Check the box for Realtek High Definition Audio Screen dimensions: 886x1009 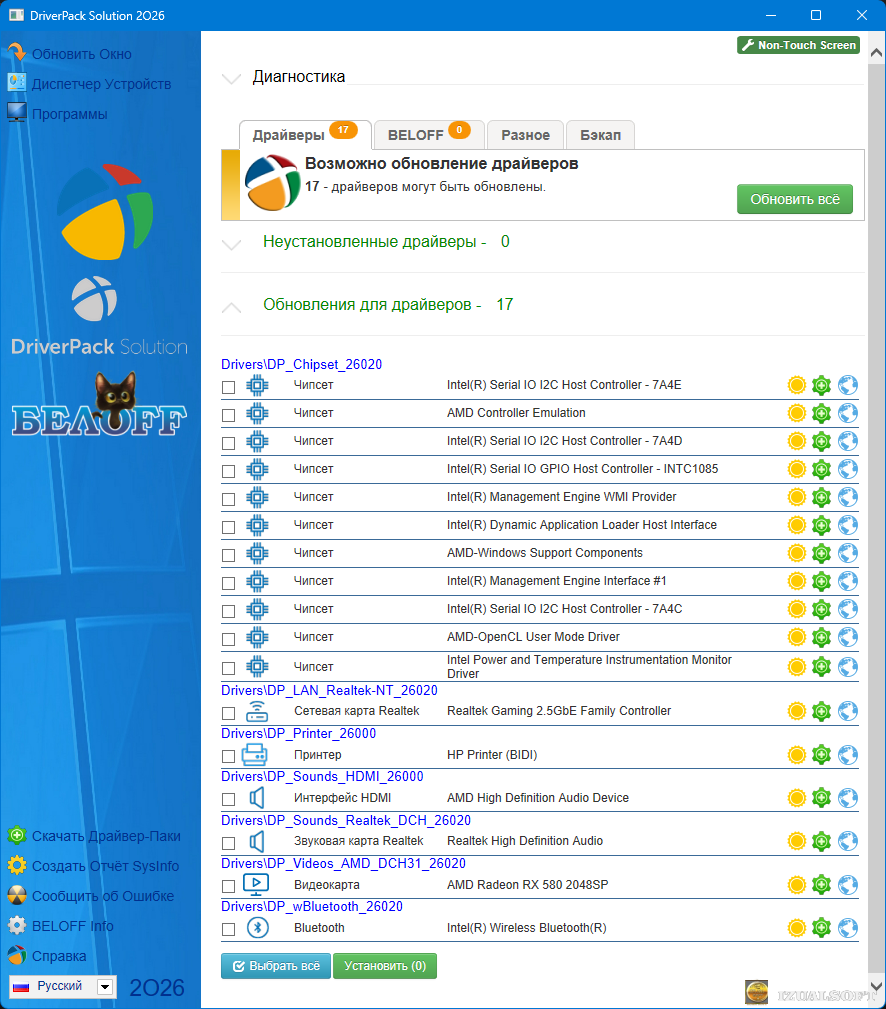(228, 842)
